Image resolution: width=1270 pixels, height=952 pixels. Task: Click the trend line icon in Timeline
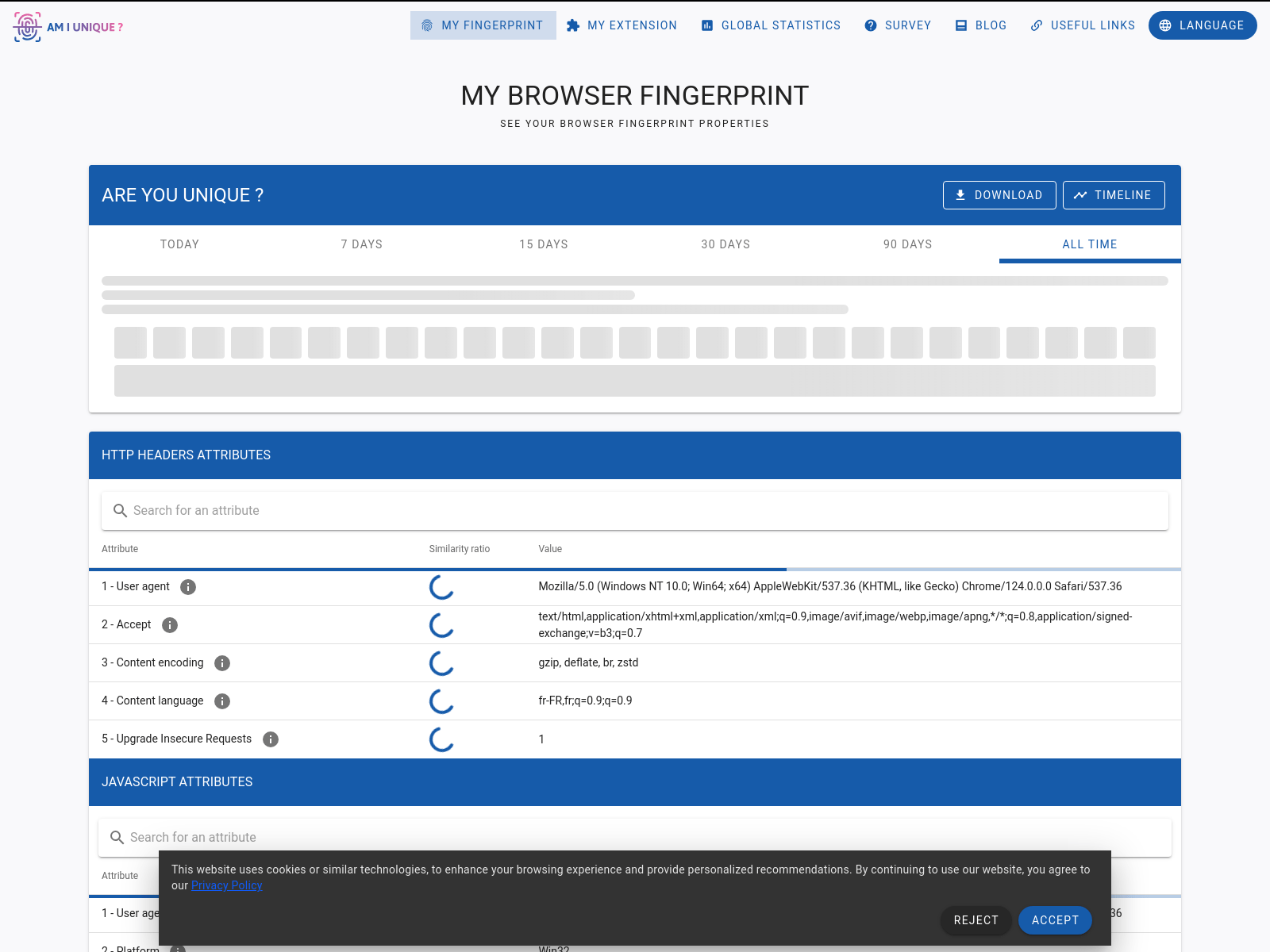(1080, 195)
